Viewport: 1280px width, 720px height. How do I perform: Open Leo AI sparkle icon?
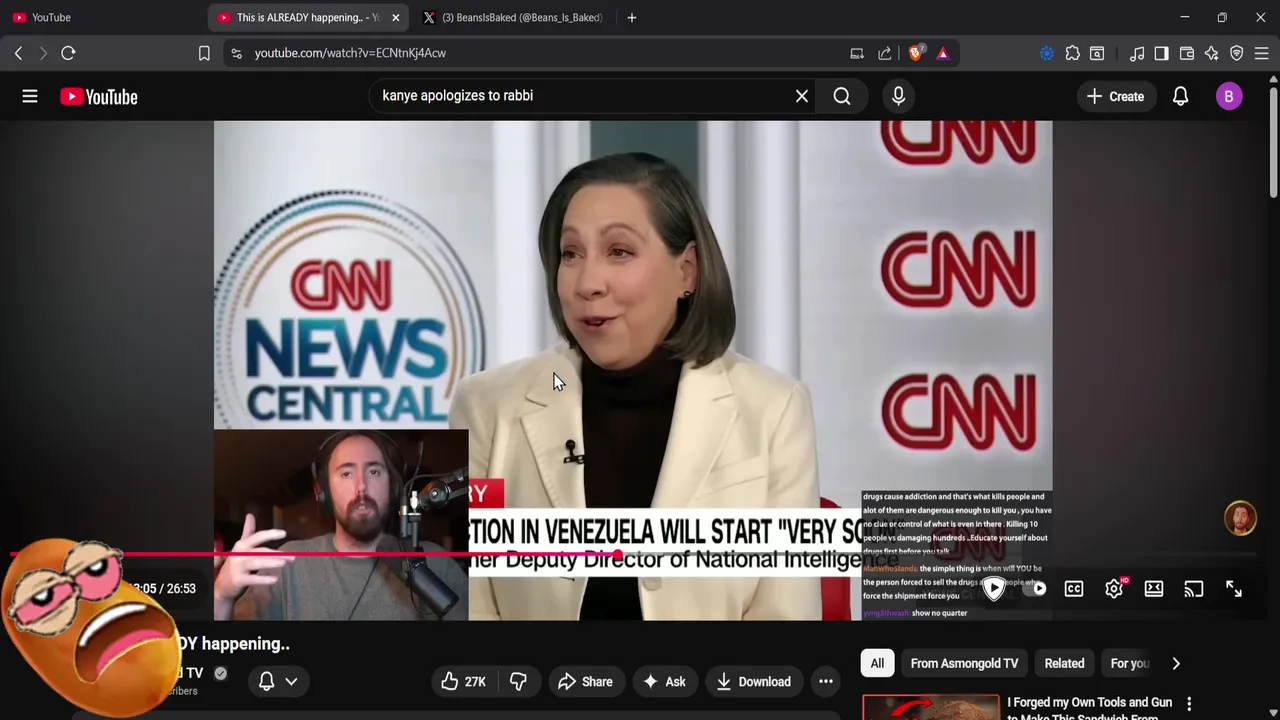[1212, 53]
